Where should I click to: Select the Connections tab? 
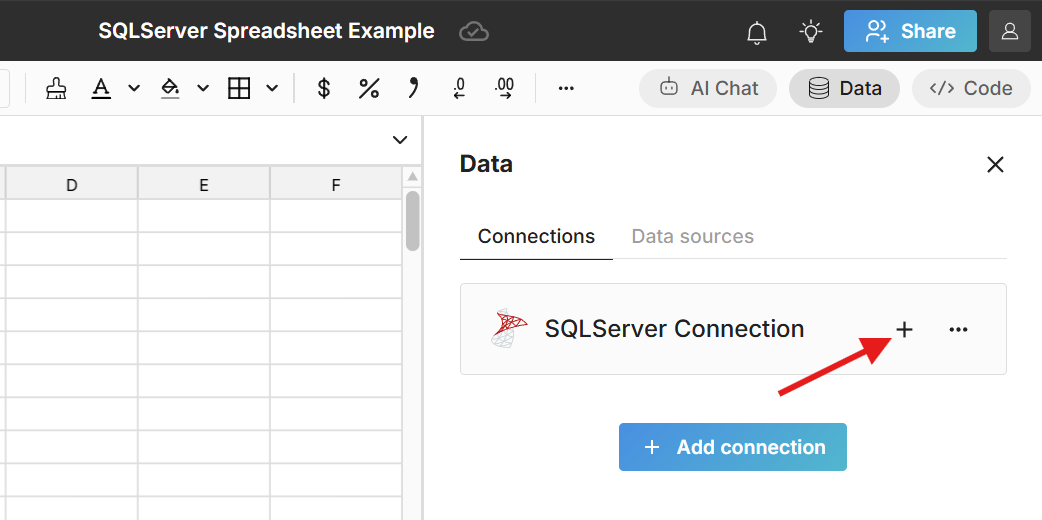coord(536,237)
